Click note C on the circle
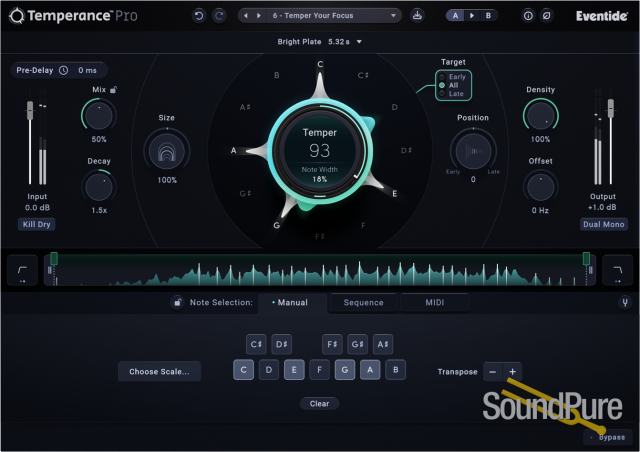 [320, 64]
